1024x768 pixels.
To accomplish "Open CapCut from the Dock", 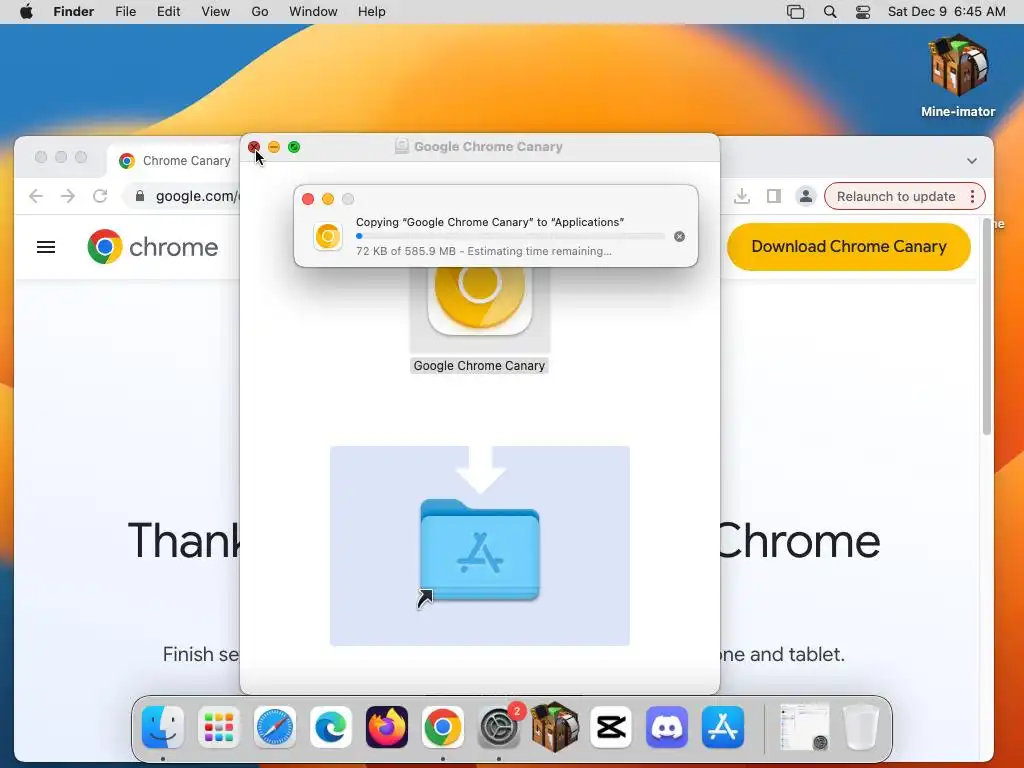I will click(x=611, y=727).
